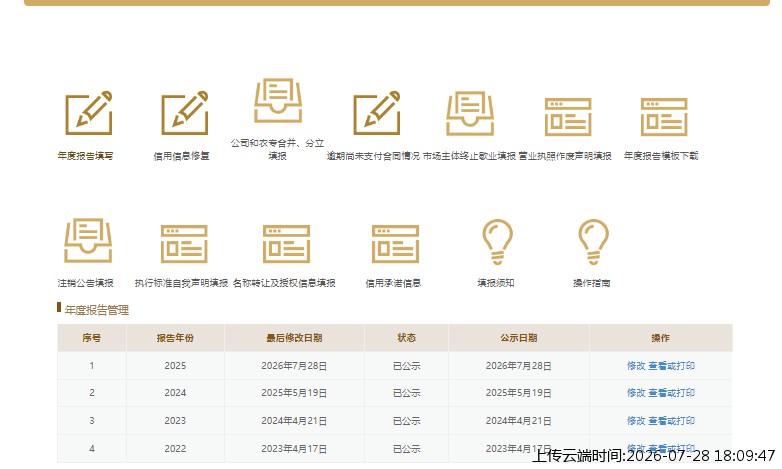Click 修改 for the 2024 report
Viewport: 782px width, 469px height.
(636, 393)
